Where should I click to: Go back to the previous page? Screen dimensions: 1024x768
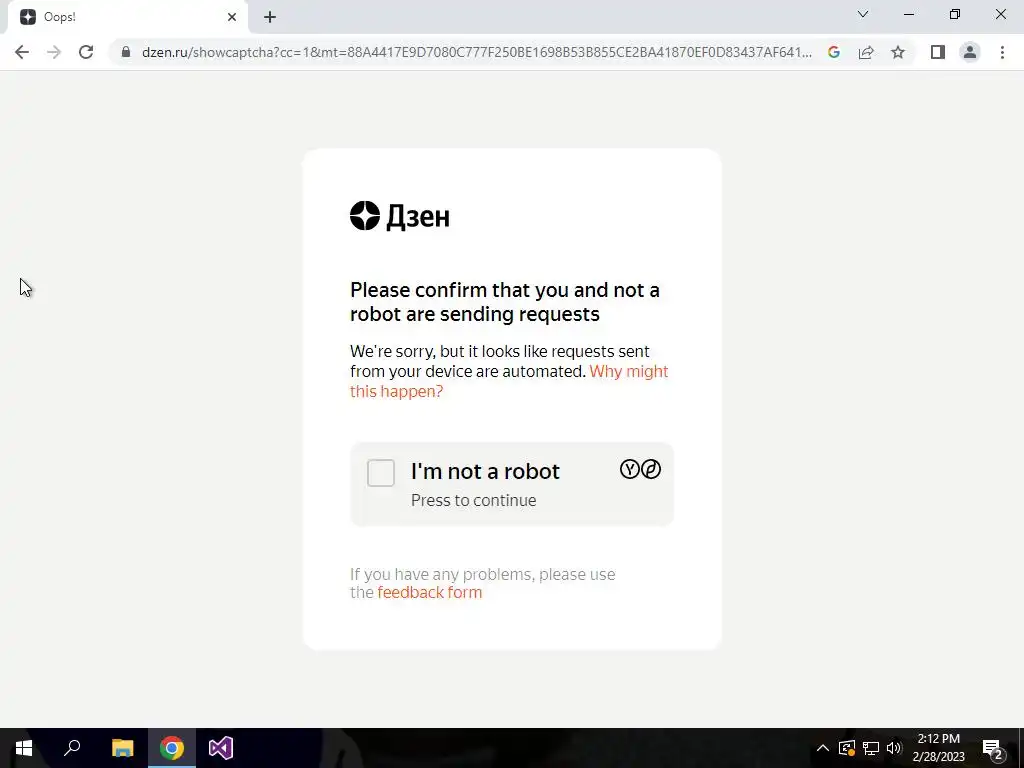pos(22,52)
